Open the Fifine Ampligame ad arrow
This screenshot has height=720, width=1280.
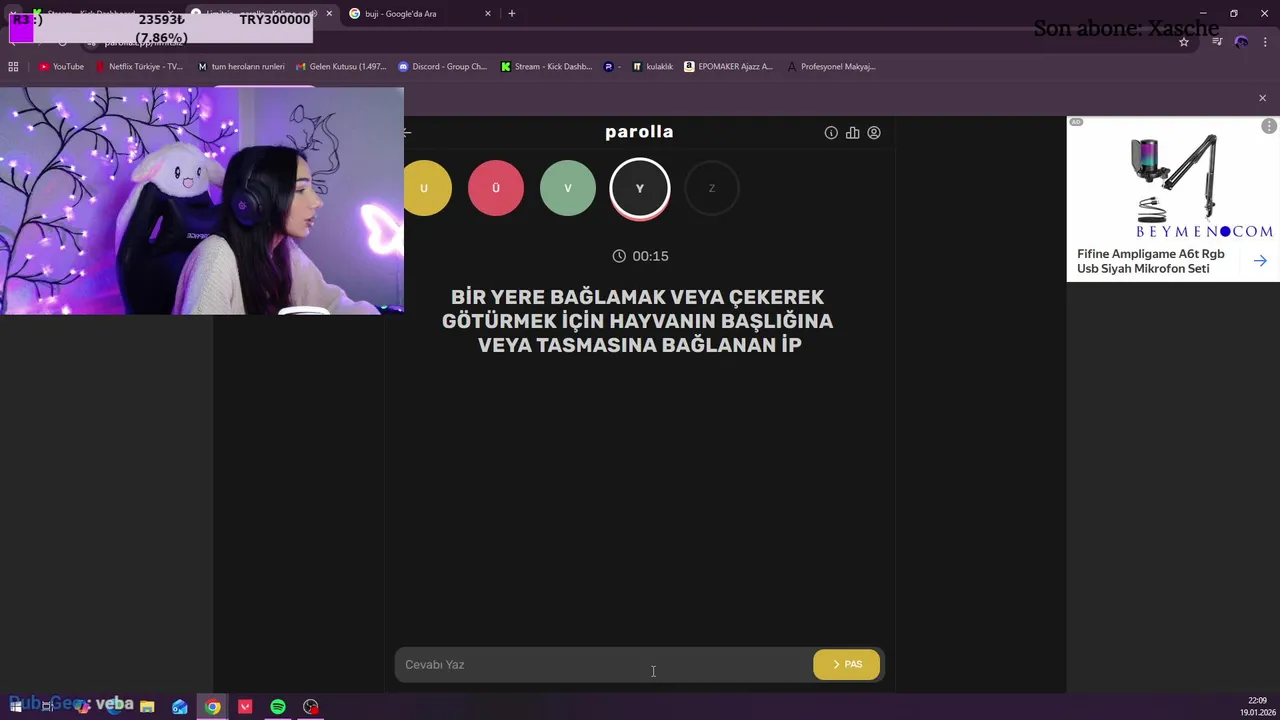(1260, 261)
